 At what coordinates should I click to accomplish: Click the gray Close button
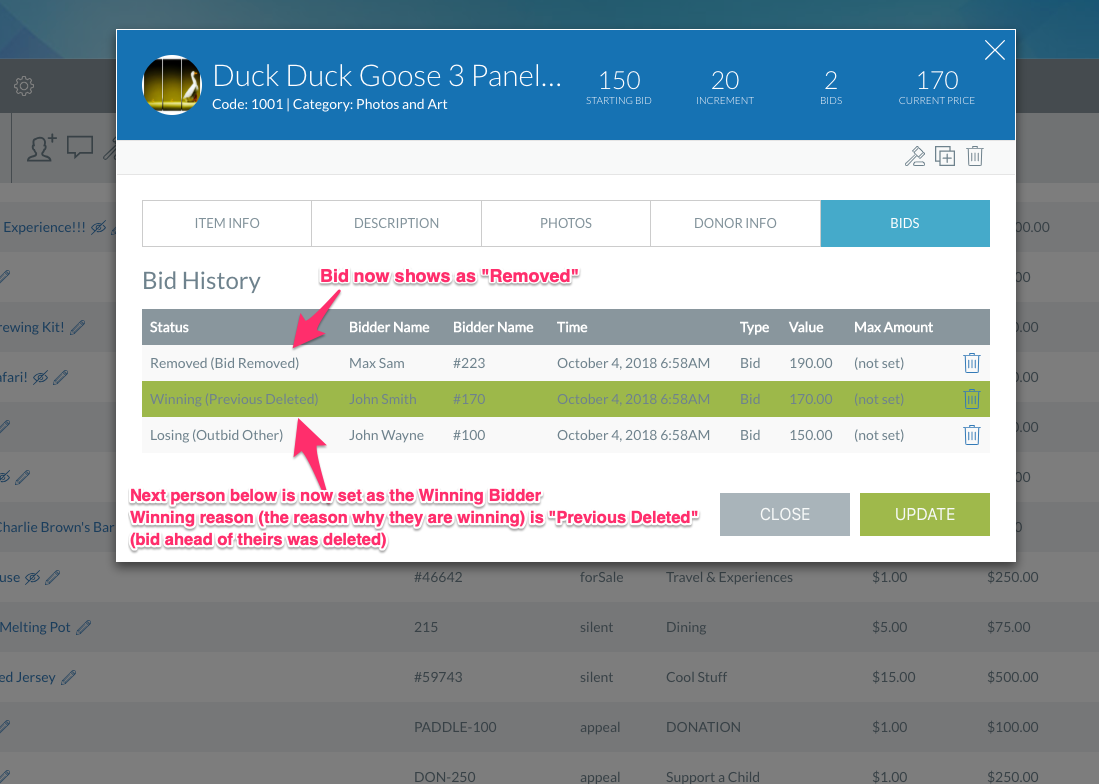[x=785, y=514]
